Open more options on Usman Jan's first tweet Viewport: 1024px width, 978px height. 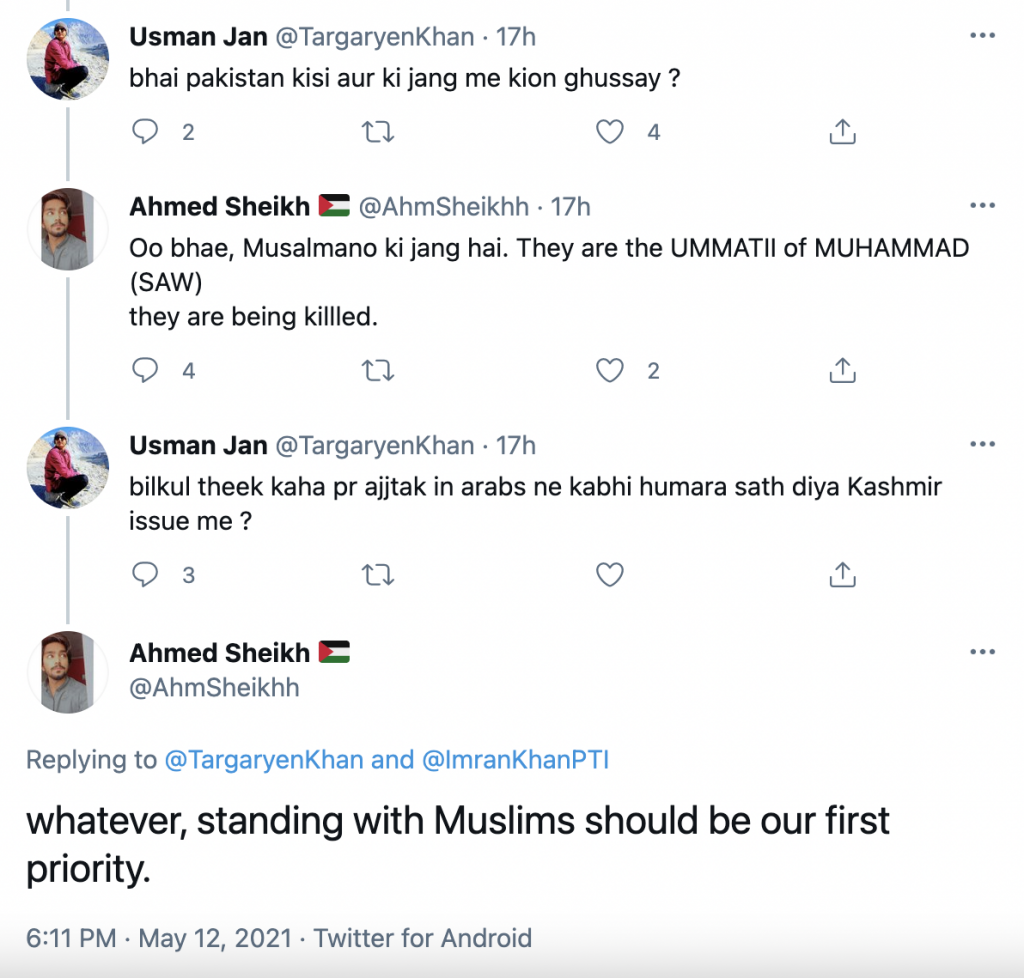pos(982,35)
